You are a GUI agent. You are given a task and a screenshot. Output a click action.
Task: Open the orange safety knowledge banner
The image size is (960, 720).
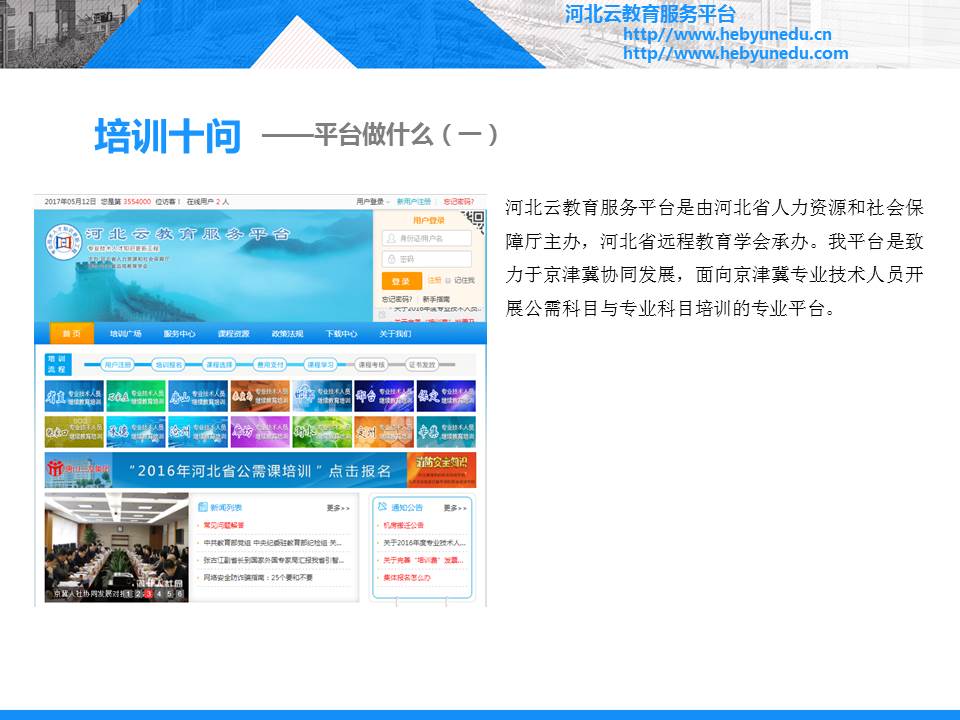point(441,470)
